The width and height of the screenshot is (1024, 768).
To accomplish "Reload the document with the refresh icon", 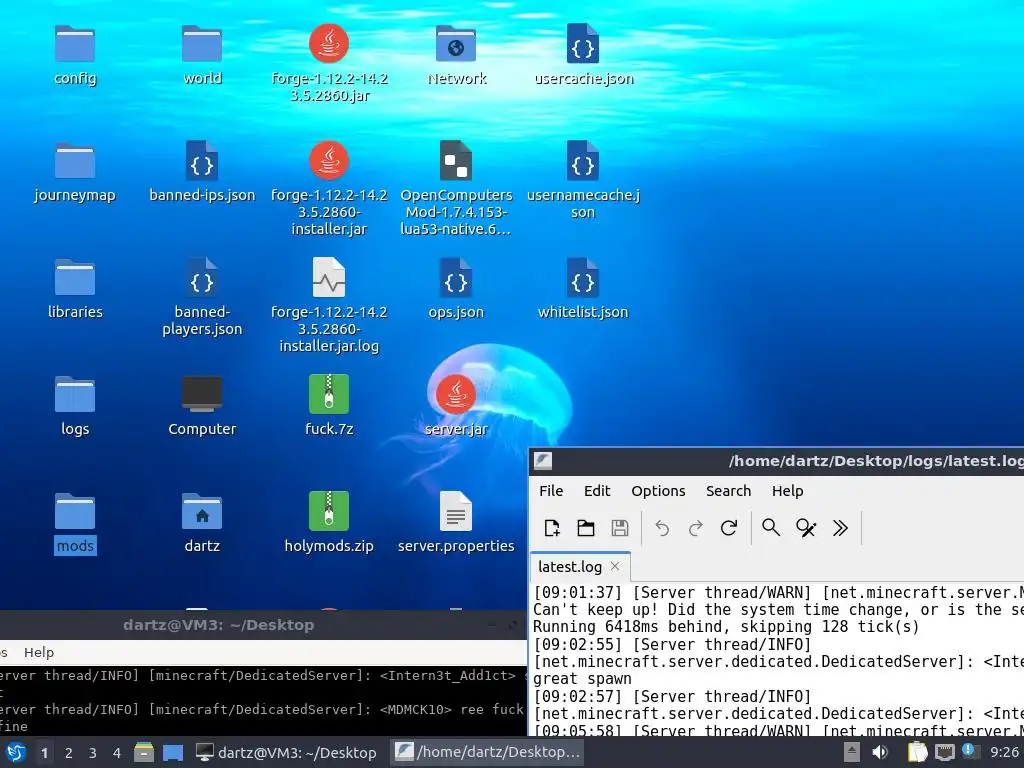I will click(729, 528).
